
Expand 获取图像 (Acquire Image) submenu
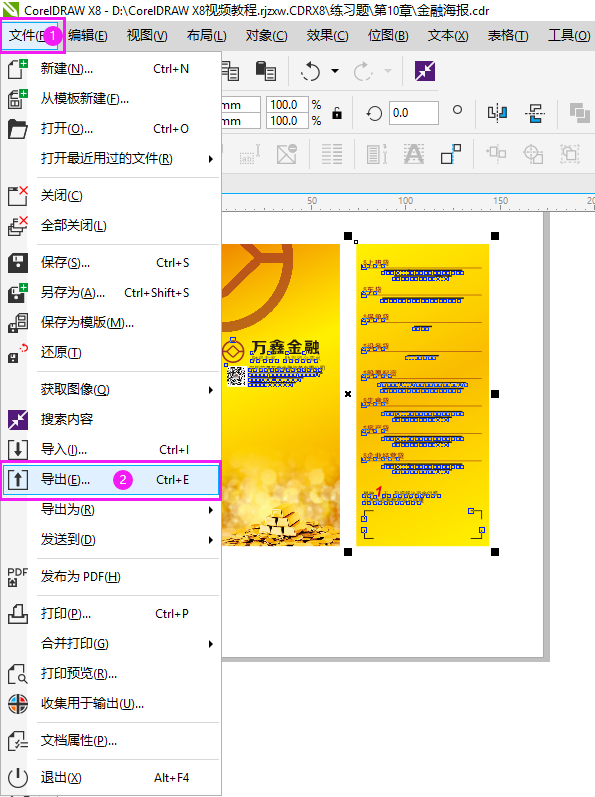[x=111, y=390]
